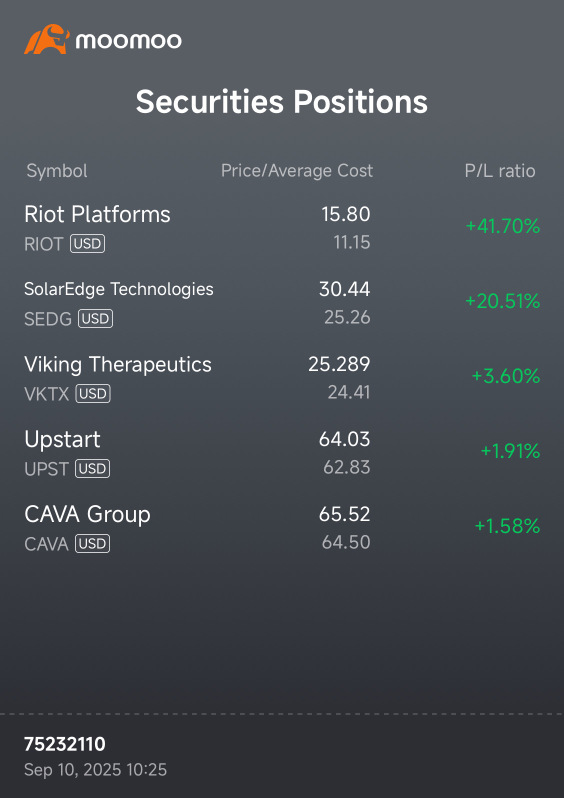The height and width of the screenshot is (798, 564).
Task: Open the Viking Therapeutics position
Action: [x=282, y=378]
